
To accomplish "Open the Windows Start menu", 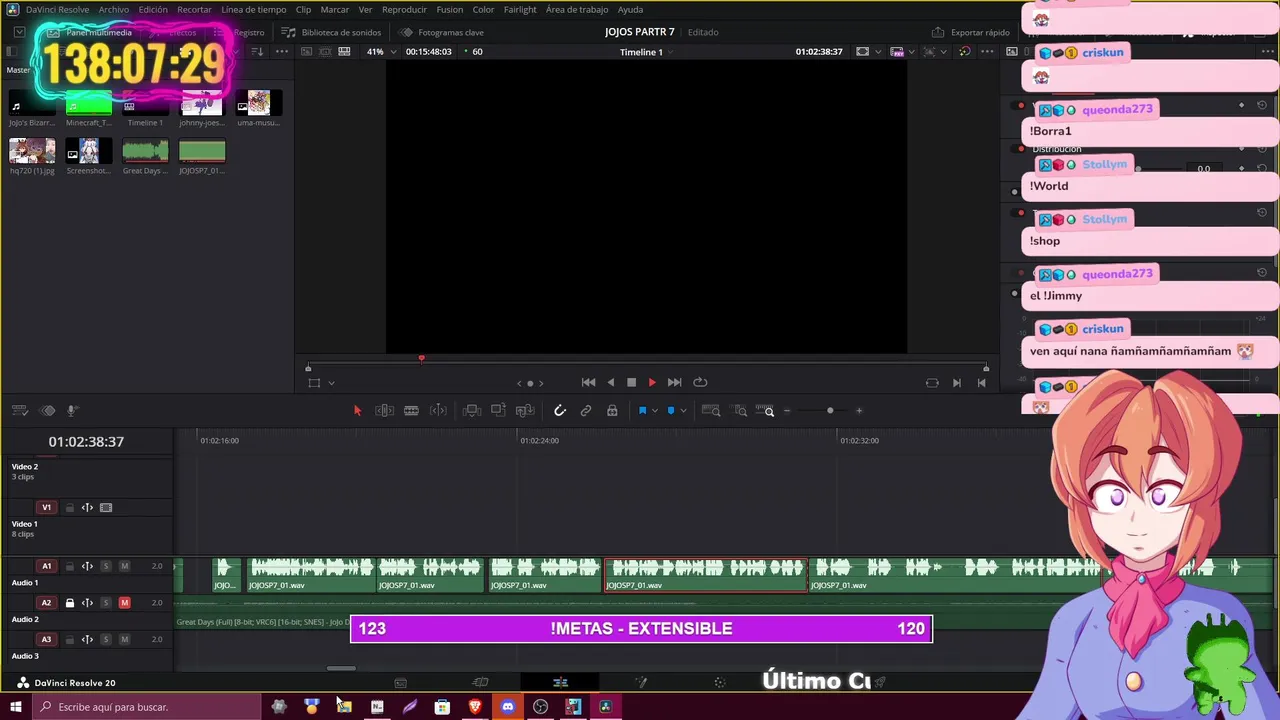I will point(15,707).
